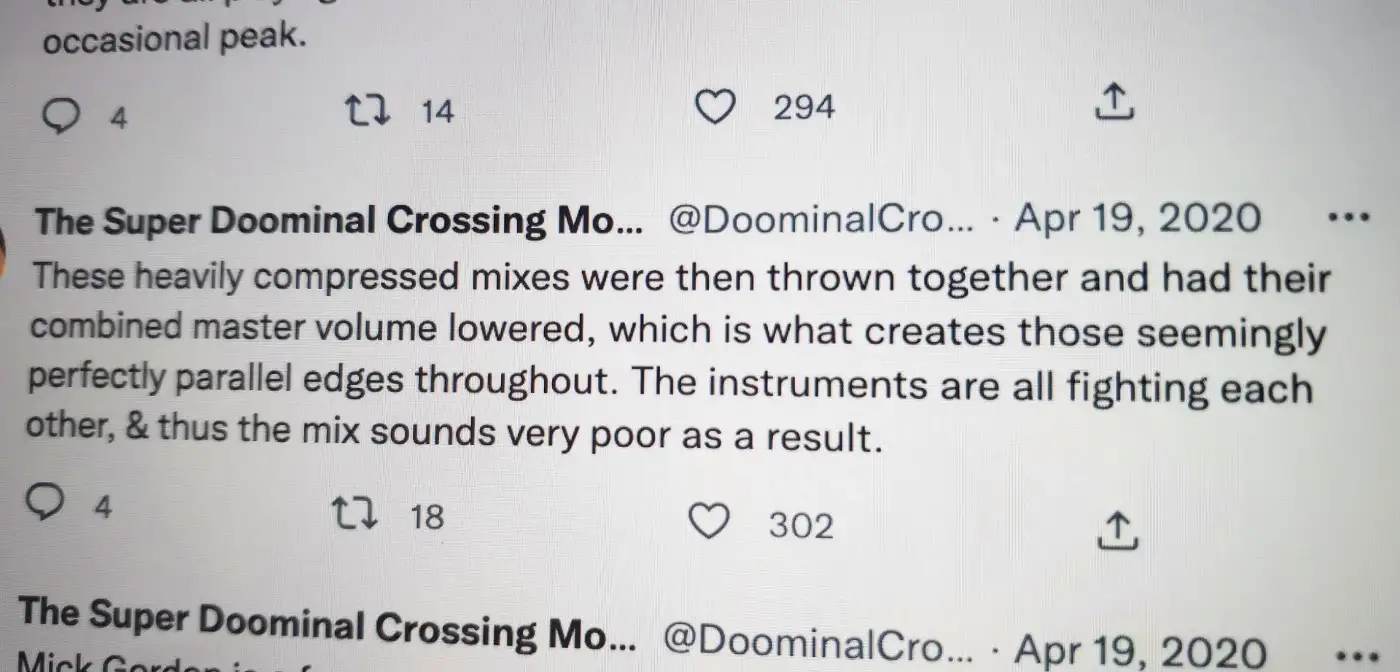Screen dimensions: 1400x672
Task: Reply to the heavily compressed mixes tweet
Action: pos(44,504)
